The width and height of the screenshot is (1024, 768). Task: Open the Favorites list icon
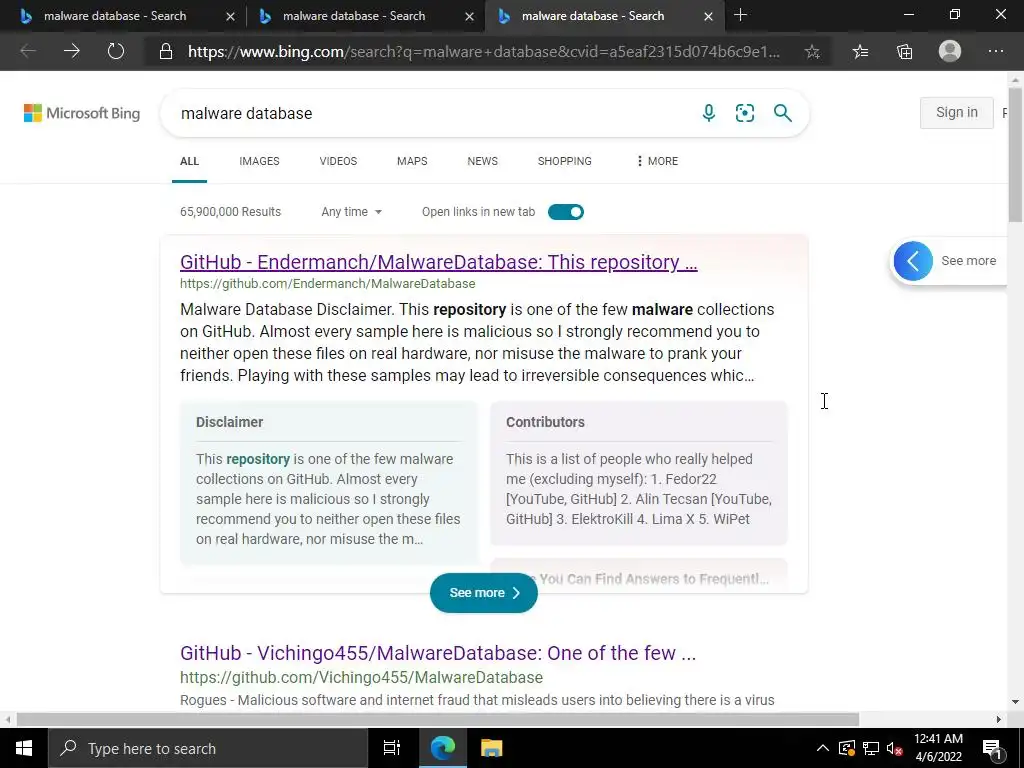tap(860, 52)
